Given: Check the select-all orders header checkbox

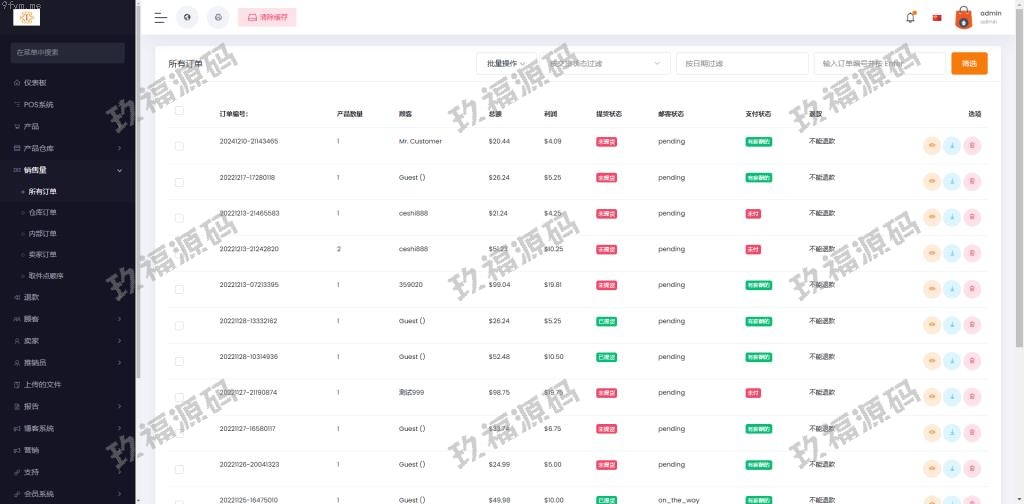Looking at the screenshot, I should click(179, 111).
